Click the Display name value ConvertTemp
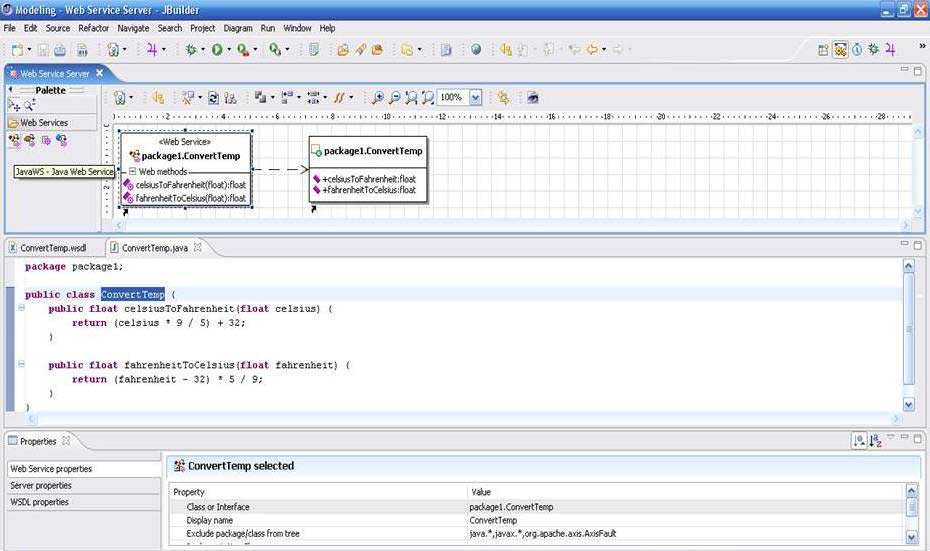 [493, 520]
